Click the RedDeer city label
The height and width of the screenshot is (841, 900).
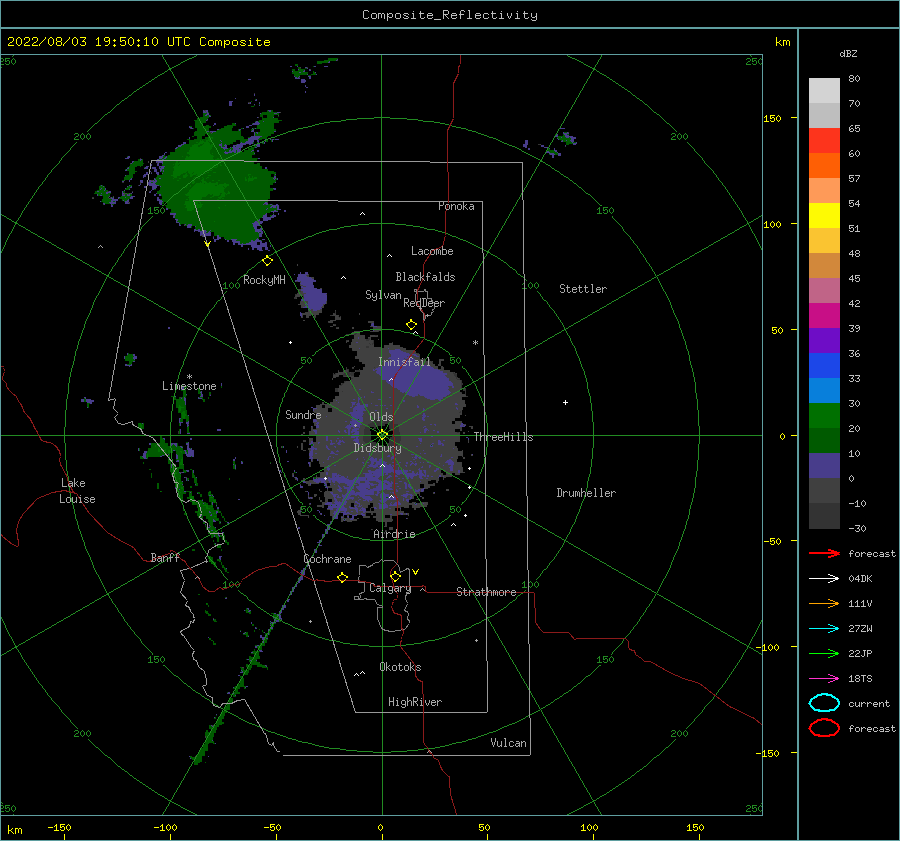[x=424, y=303]
